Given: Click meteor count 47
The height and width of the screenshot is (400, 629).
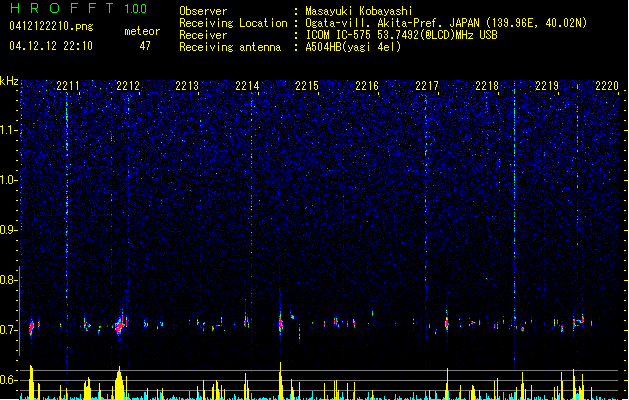Looking at the screenshot, I should click(145, 46).
